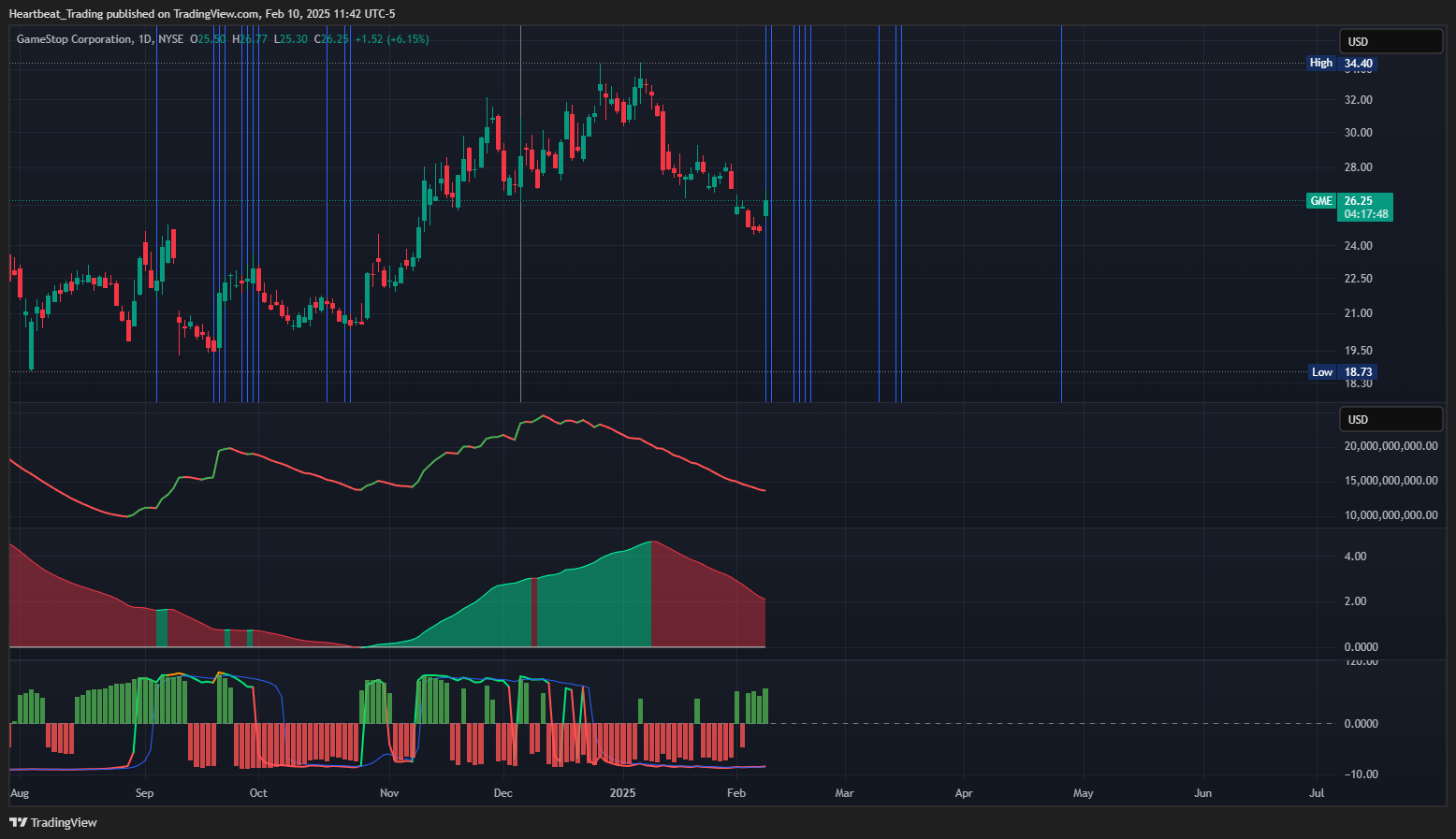
Task: Click the 22.50 price axis label
Action: coord(1359,279)
